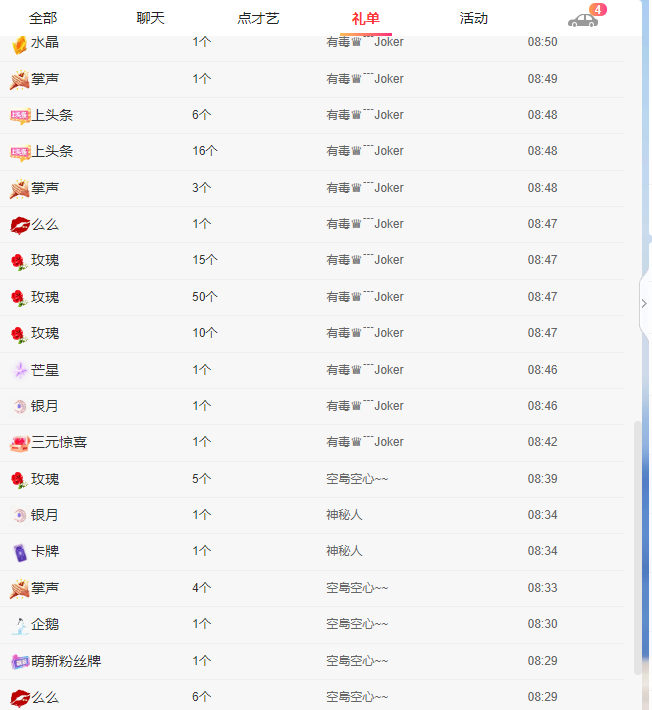Viewport: 652px width, 710px height.
Task: Click the 芒星 gift name
Action: pos(45,370)
